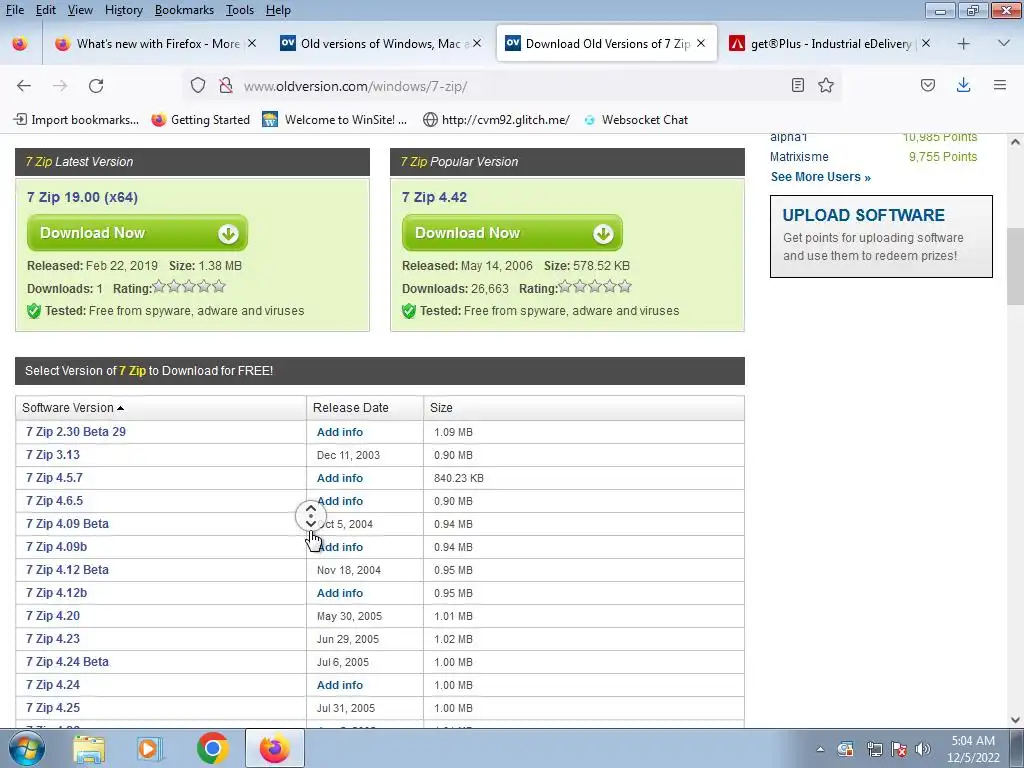Image resolution: width=1024 pixels, height=768 pixels.
Task: Click the 7 Zip 4.42 title link
Action: click(x=434, y=197)
